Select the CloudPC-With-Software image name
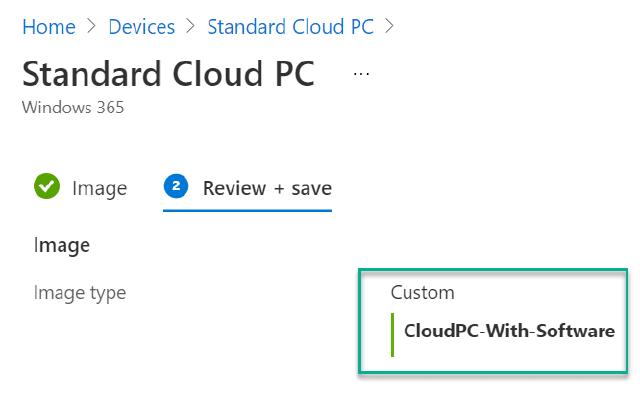This screenshot has height=394, width=640. point(509,331)
